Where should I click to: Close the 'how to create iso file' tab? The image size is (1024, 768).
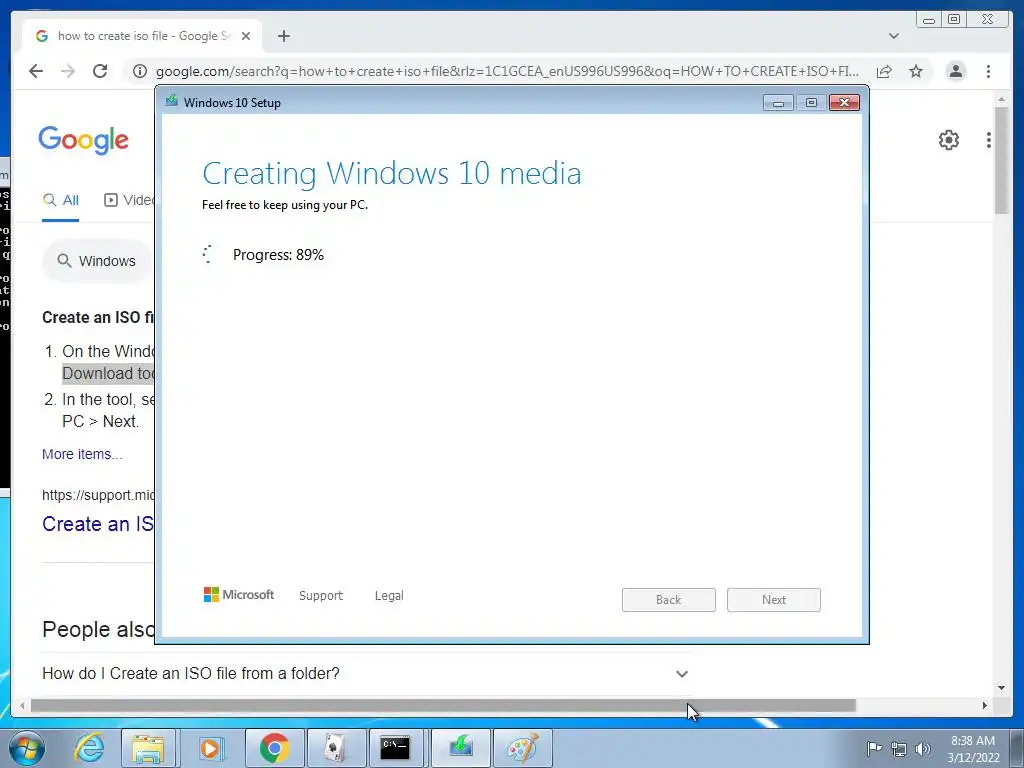[246, 36]
